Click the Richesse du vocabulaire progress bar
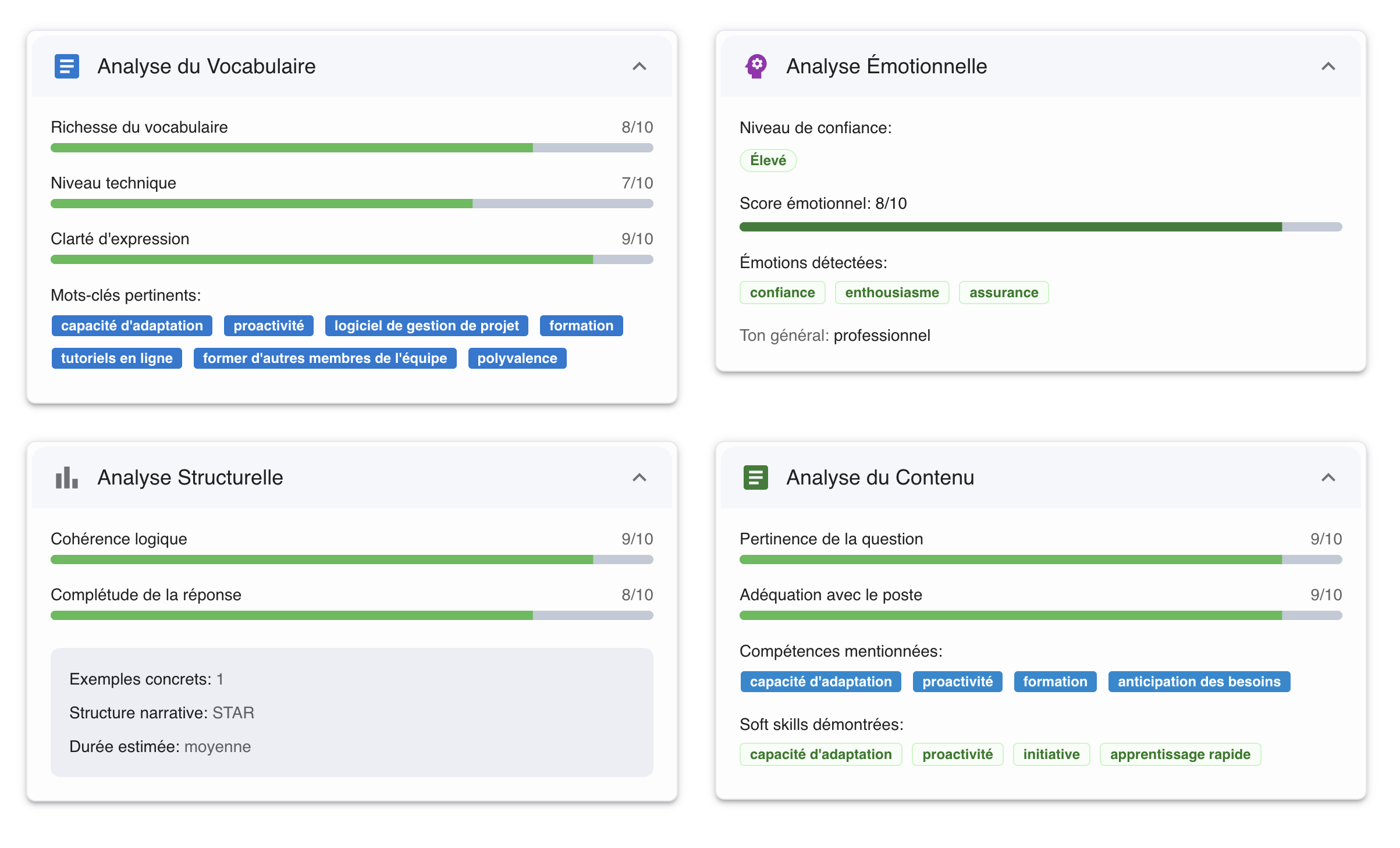The width and height of the screenshot is (1400, 848). [x=352, y=148]
